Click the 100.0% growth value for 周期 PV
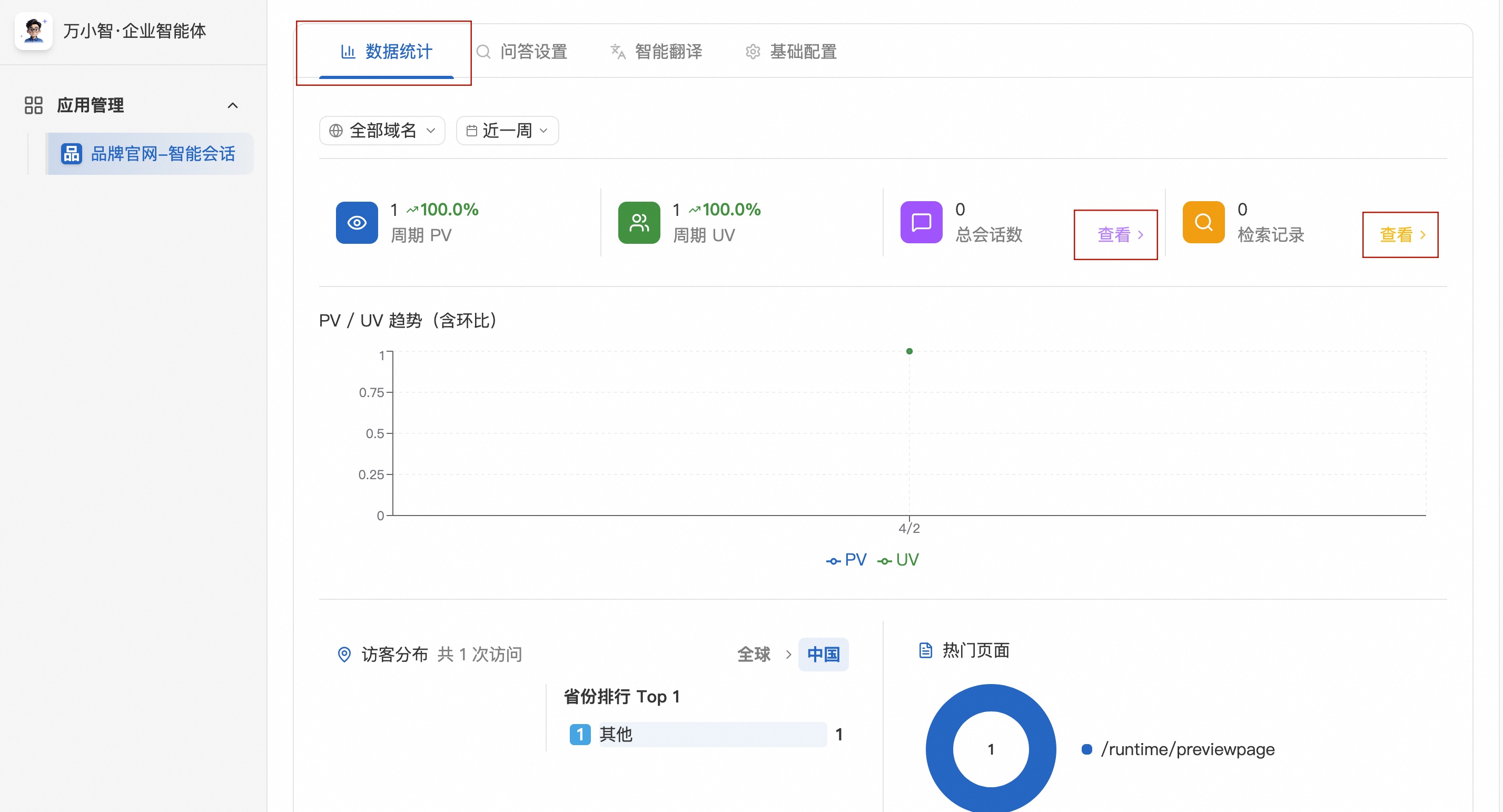1503x812 pixels. tap(449, 210)
